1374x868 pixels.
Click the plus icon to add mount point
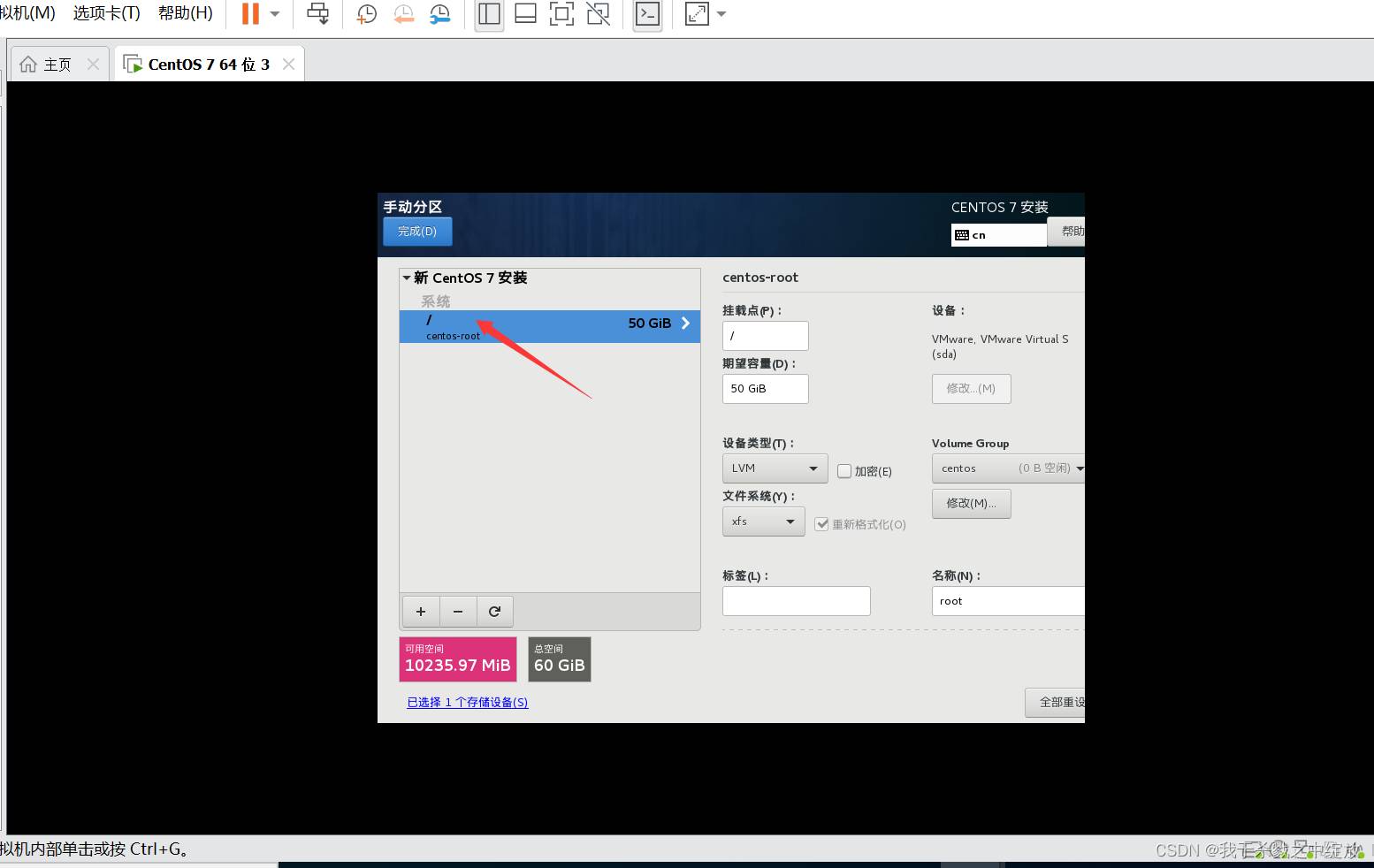(x=421, y=611)
